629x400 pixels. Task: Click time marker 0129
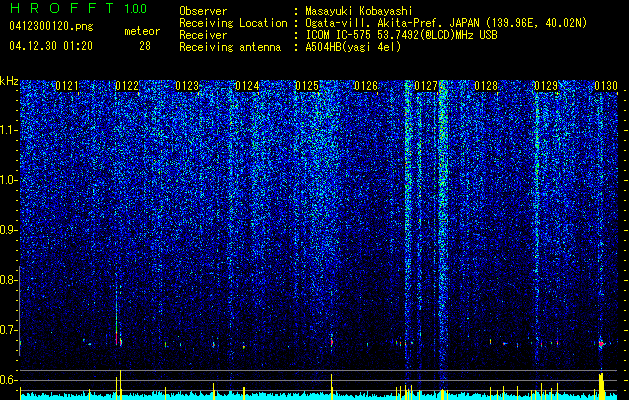coord(546,85)
